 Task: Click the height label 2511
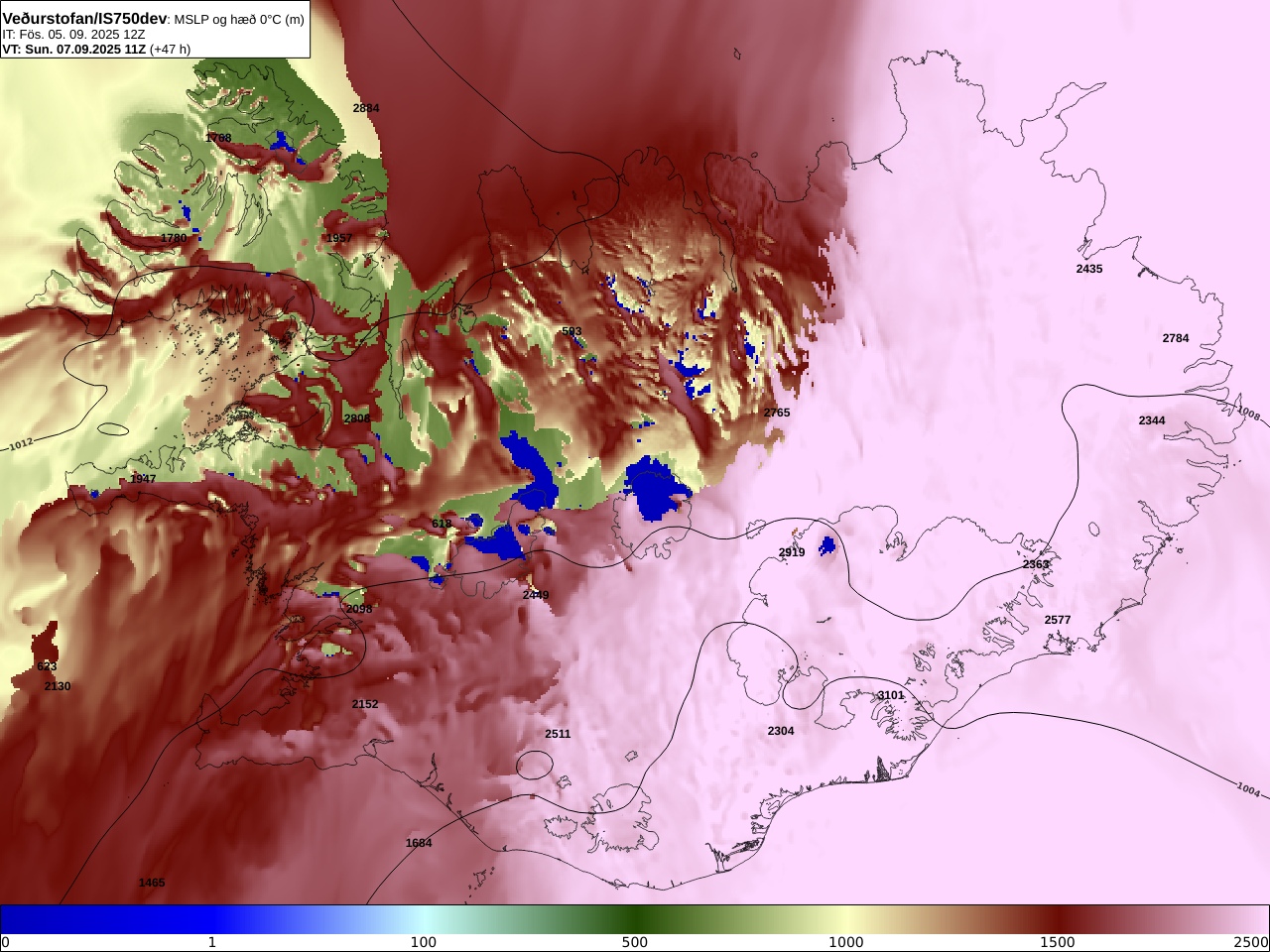point(558,734)
